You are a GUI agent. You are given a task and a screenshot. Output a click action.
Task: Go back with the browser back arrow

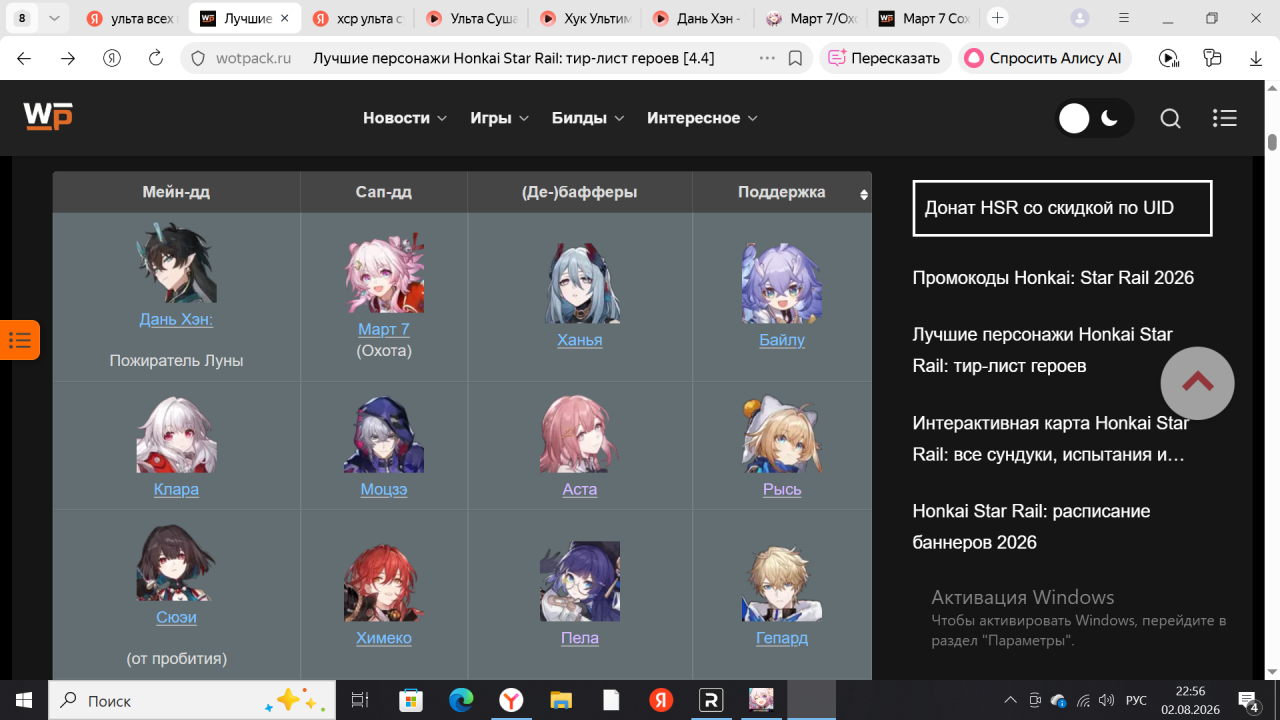24,58
